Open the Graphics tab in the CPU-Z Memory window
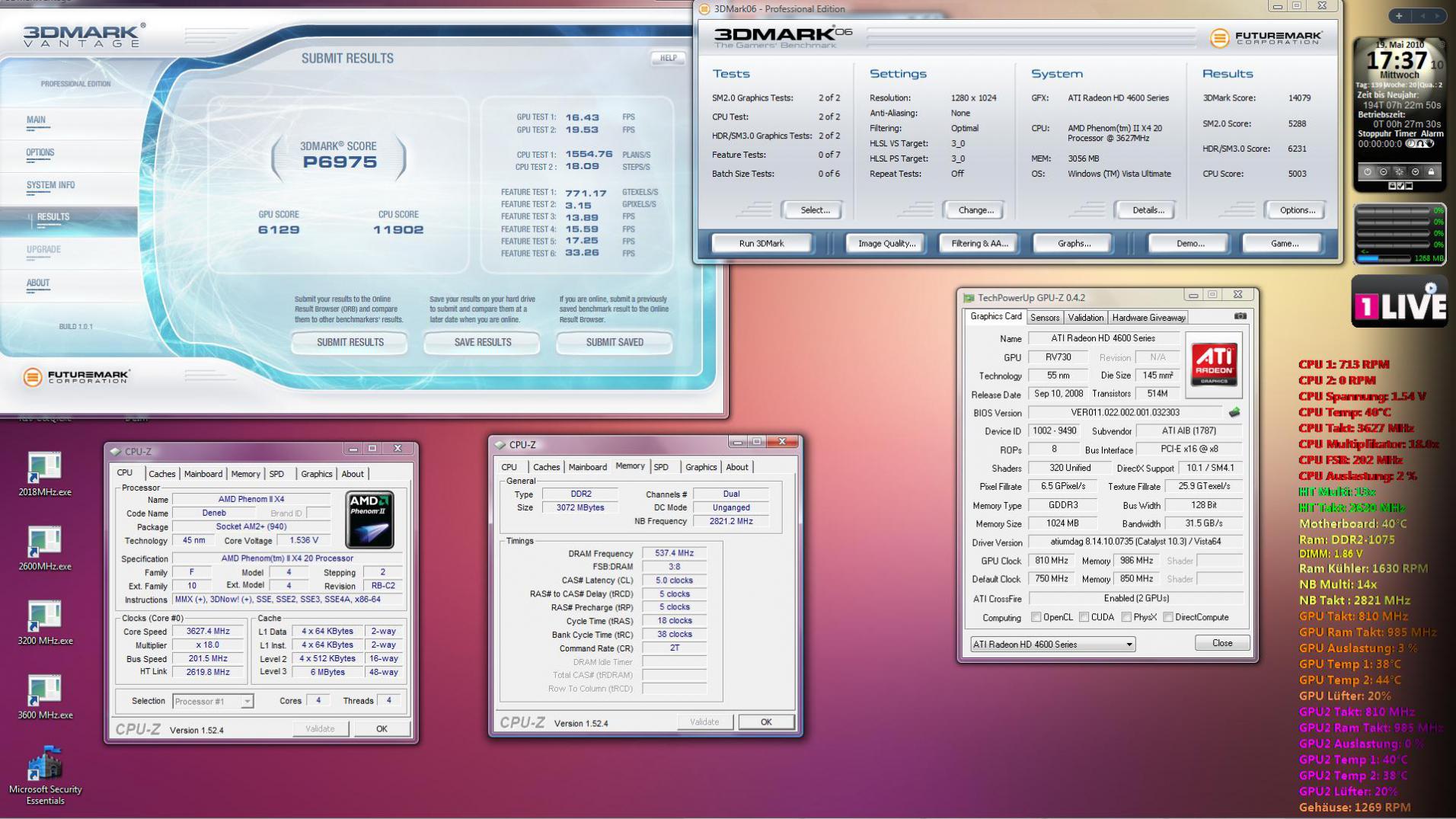The image size is (1456, 819). click(701, 467)
